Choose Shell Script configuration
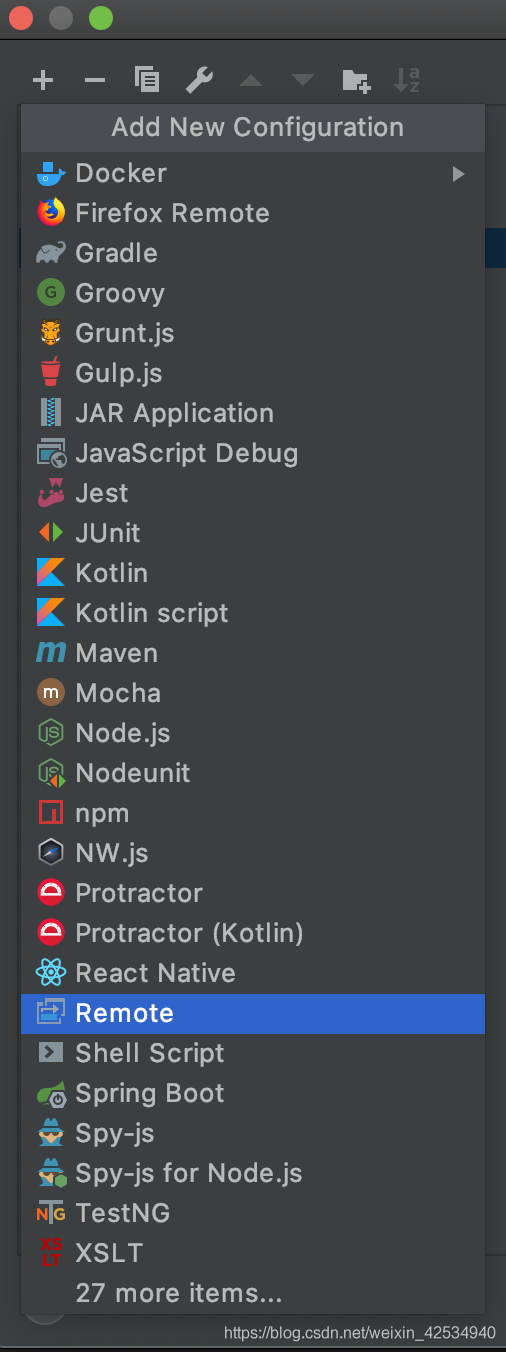 point(253,1053)
